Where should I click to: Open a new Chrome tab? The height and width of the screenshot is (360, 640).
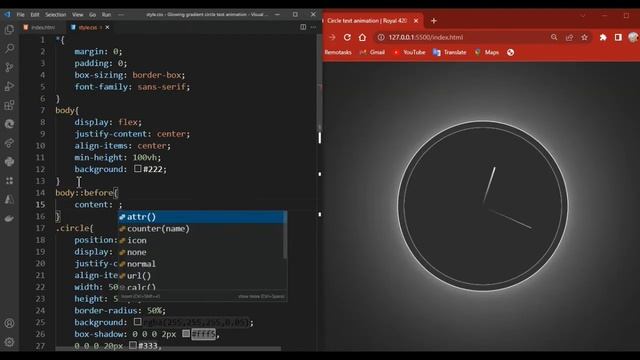433,20
